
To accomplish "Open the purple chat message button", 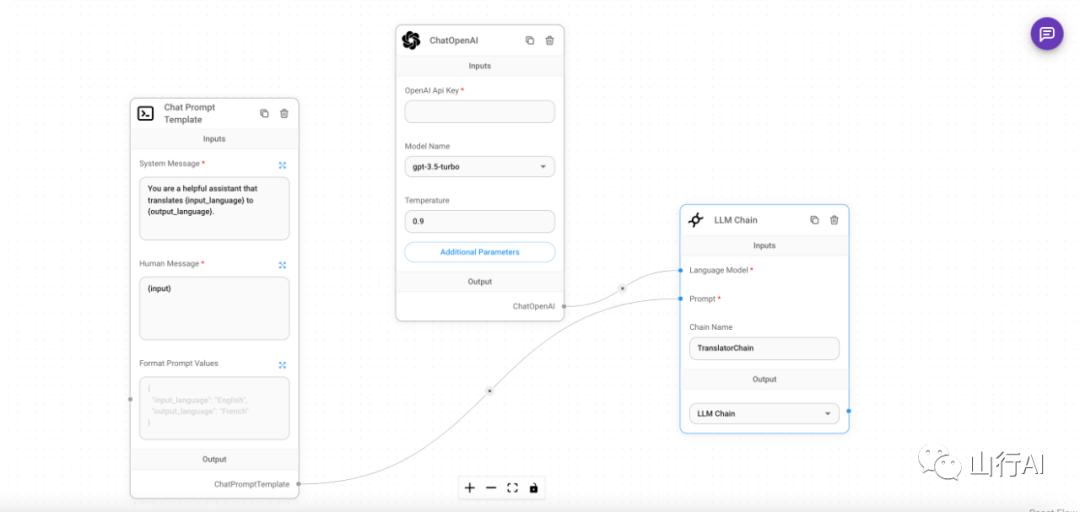I will pyautogui.click(x=1046, y=34).
